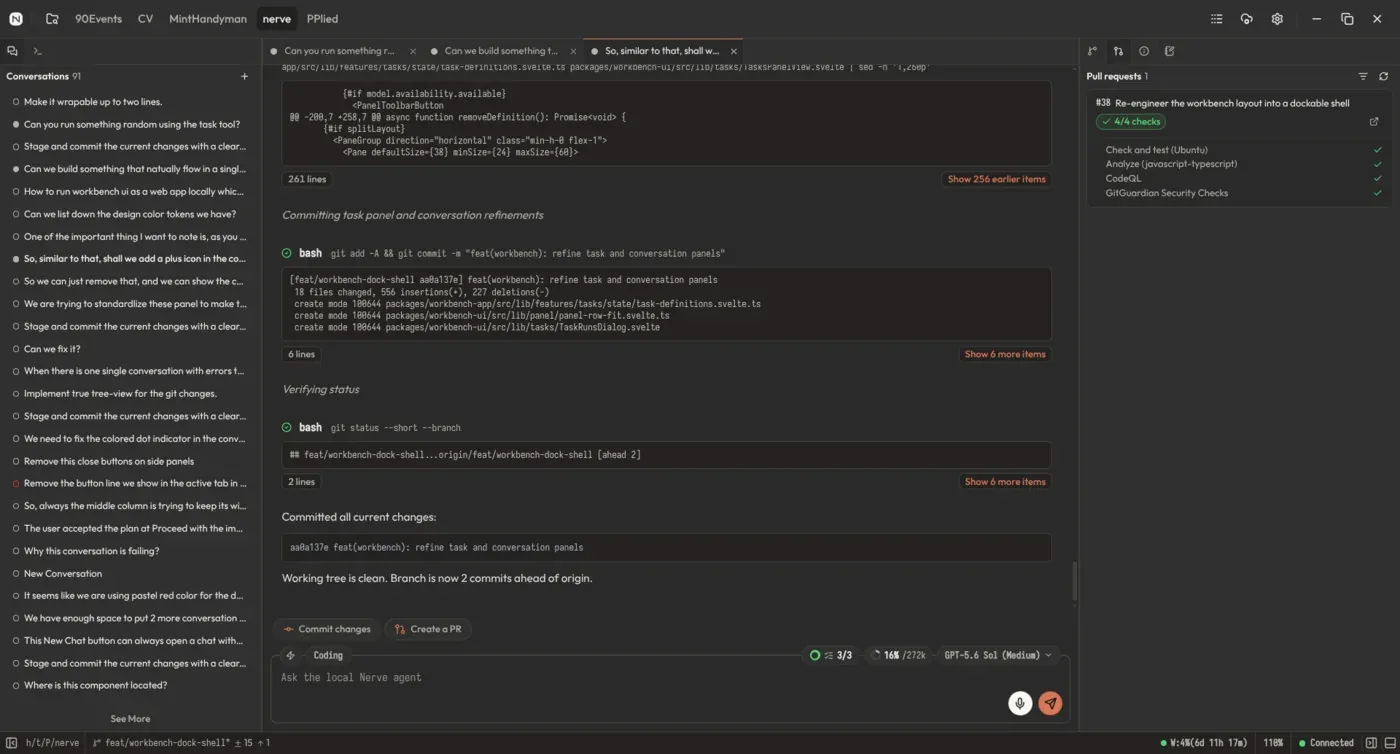Expand the '2 lines' output block
This screenshot has width=1400, height=754.
pyautogui.click(x=301, y=482)
